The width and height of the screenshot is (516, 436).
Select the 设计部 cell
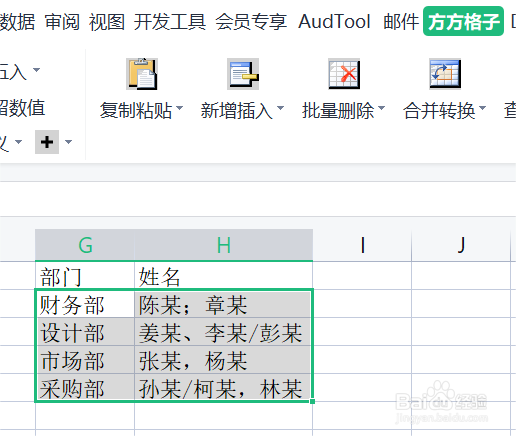pos(85,332)
